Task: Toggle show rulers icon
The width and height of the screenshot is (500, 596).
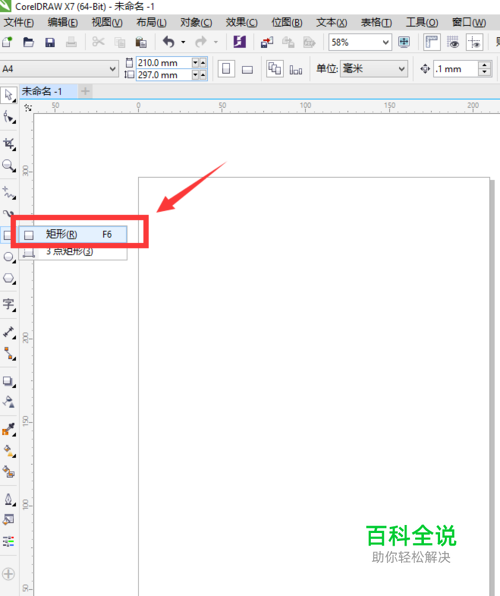Action: click(432, 42)
